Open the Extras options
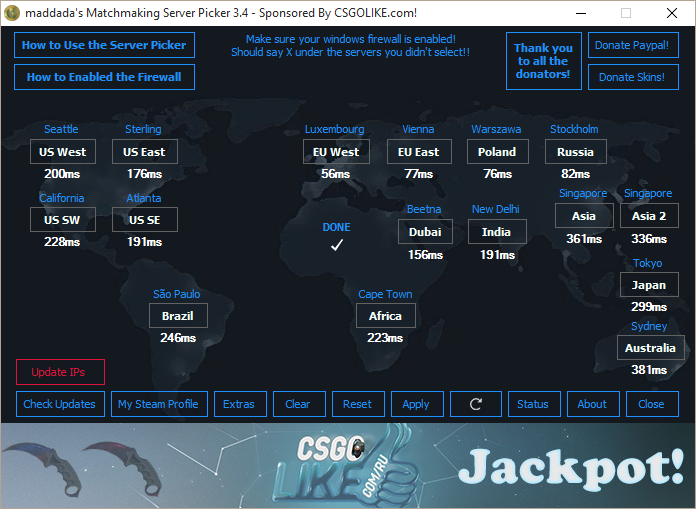The height and width of the screenshot is (509, 696). [239, 404]
